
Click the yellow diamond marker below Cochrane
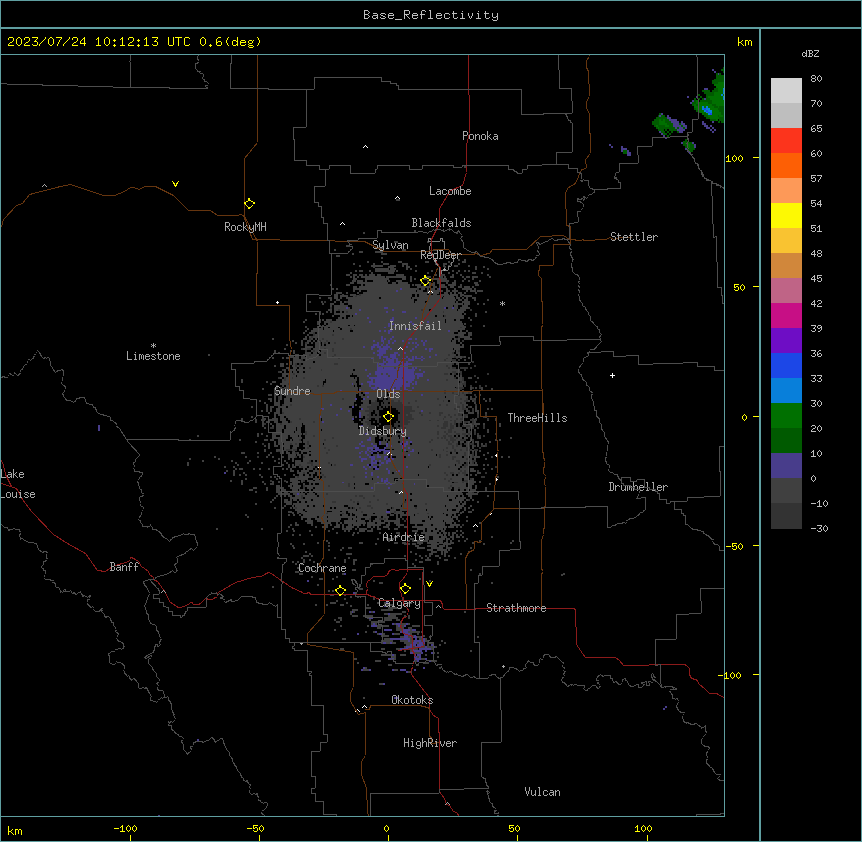click(x=340, y=590)
